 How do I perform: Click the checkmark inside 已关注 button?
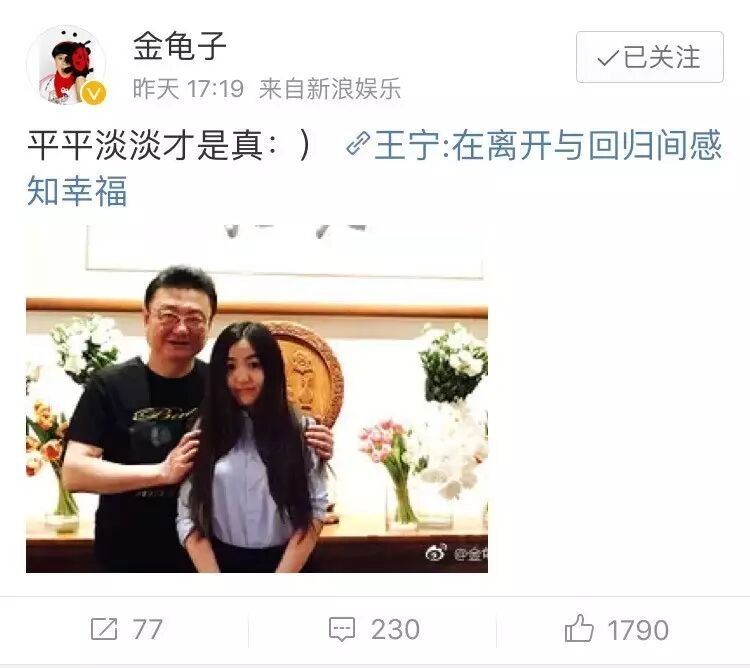tap(608, 58)
